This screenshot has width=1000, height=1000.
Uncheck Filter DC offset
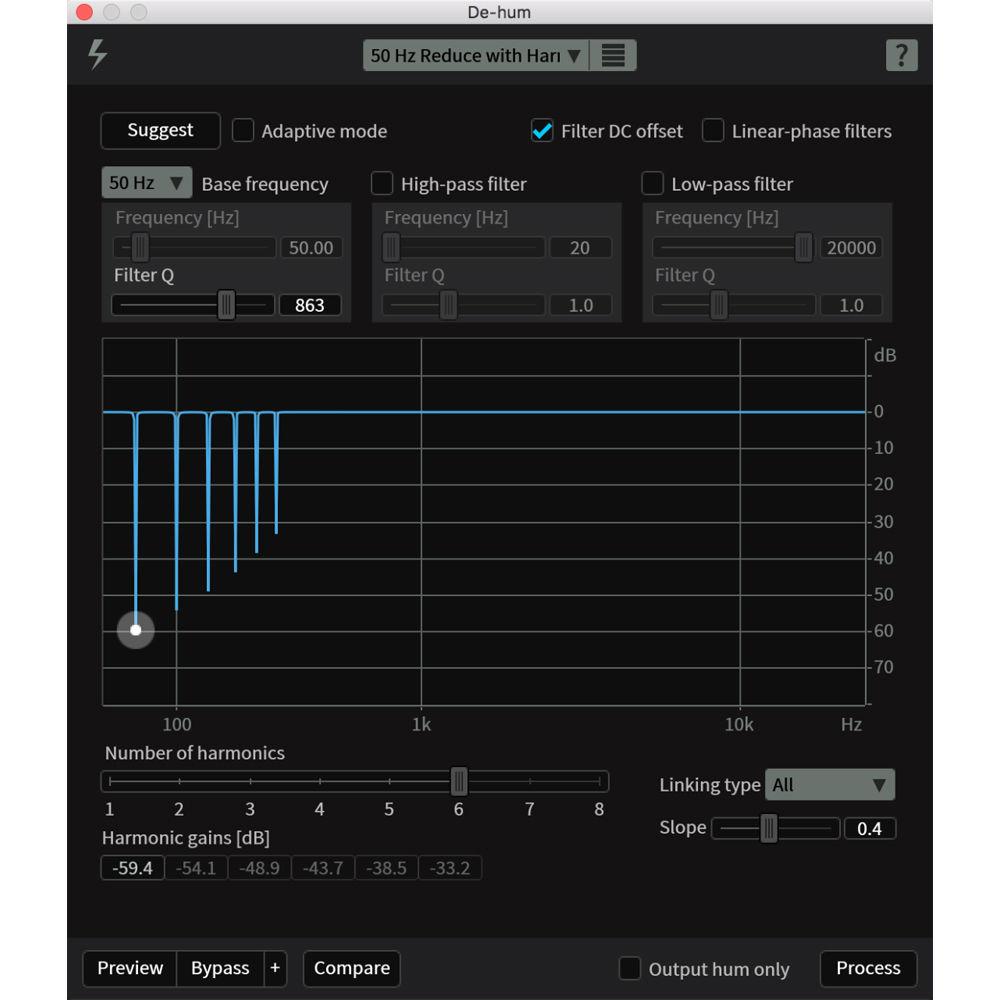click(x=542, y=131)
